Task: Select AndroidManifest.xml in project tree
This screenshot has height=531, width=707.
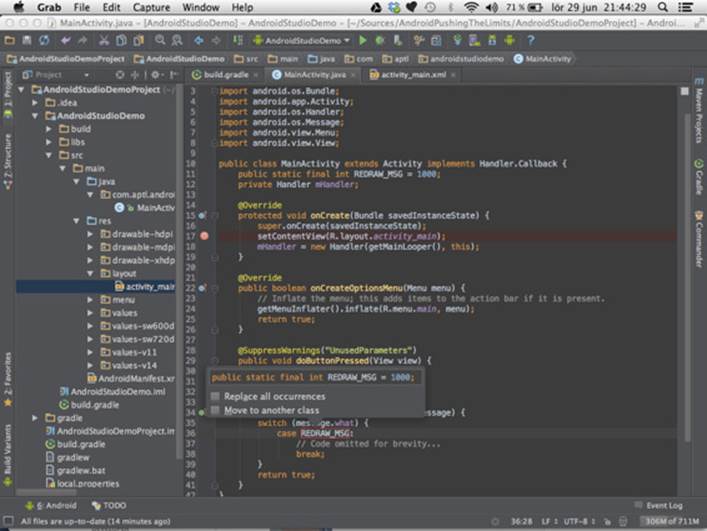Action: [x=131, y=379]
